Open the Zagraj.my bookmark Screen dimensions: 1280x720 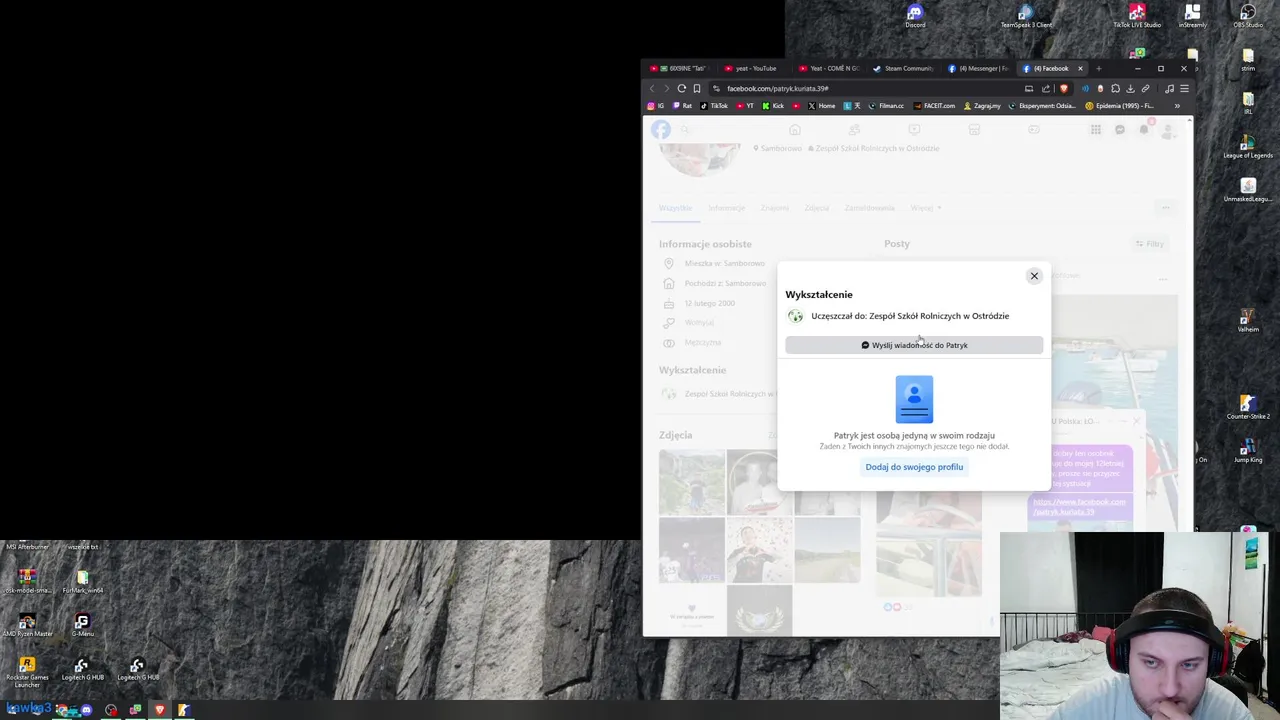click(x=982, y=105)
